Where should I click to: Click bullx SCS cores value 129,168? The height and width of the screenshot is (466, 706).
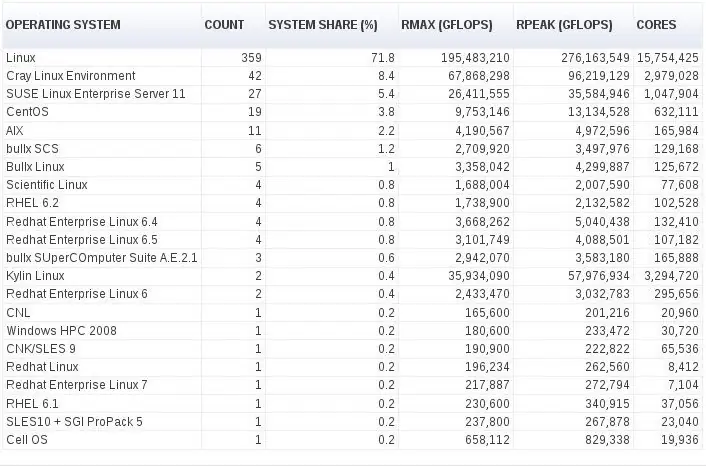pos(676,149)
